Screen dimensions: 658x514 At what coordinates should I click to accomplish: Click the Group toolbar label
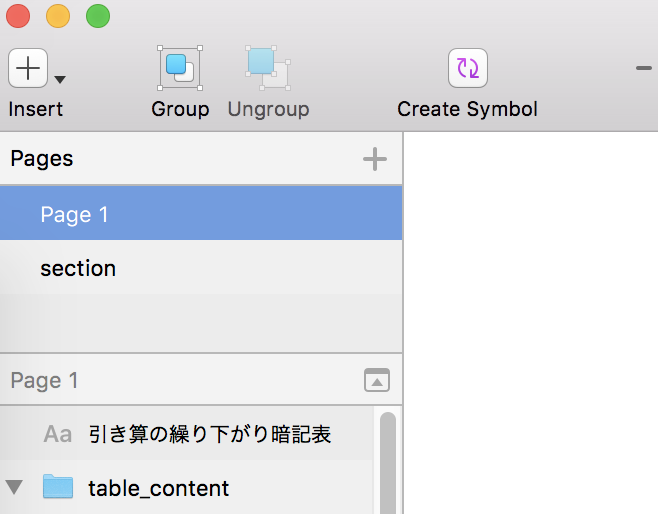coord(180,109)
